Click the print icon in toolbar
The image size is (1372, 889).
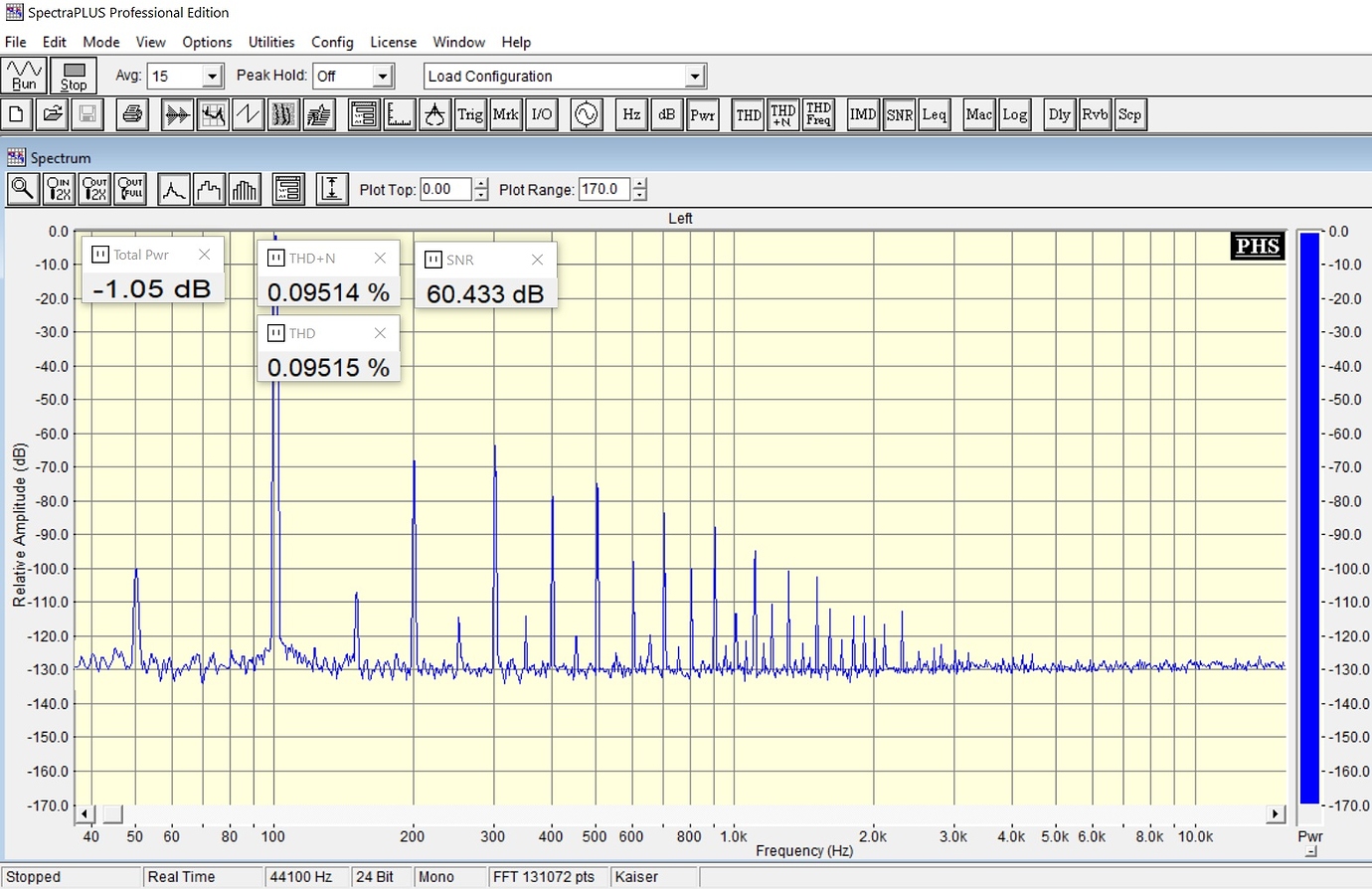pyautogui.click(x=131, y=114)
